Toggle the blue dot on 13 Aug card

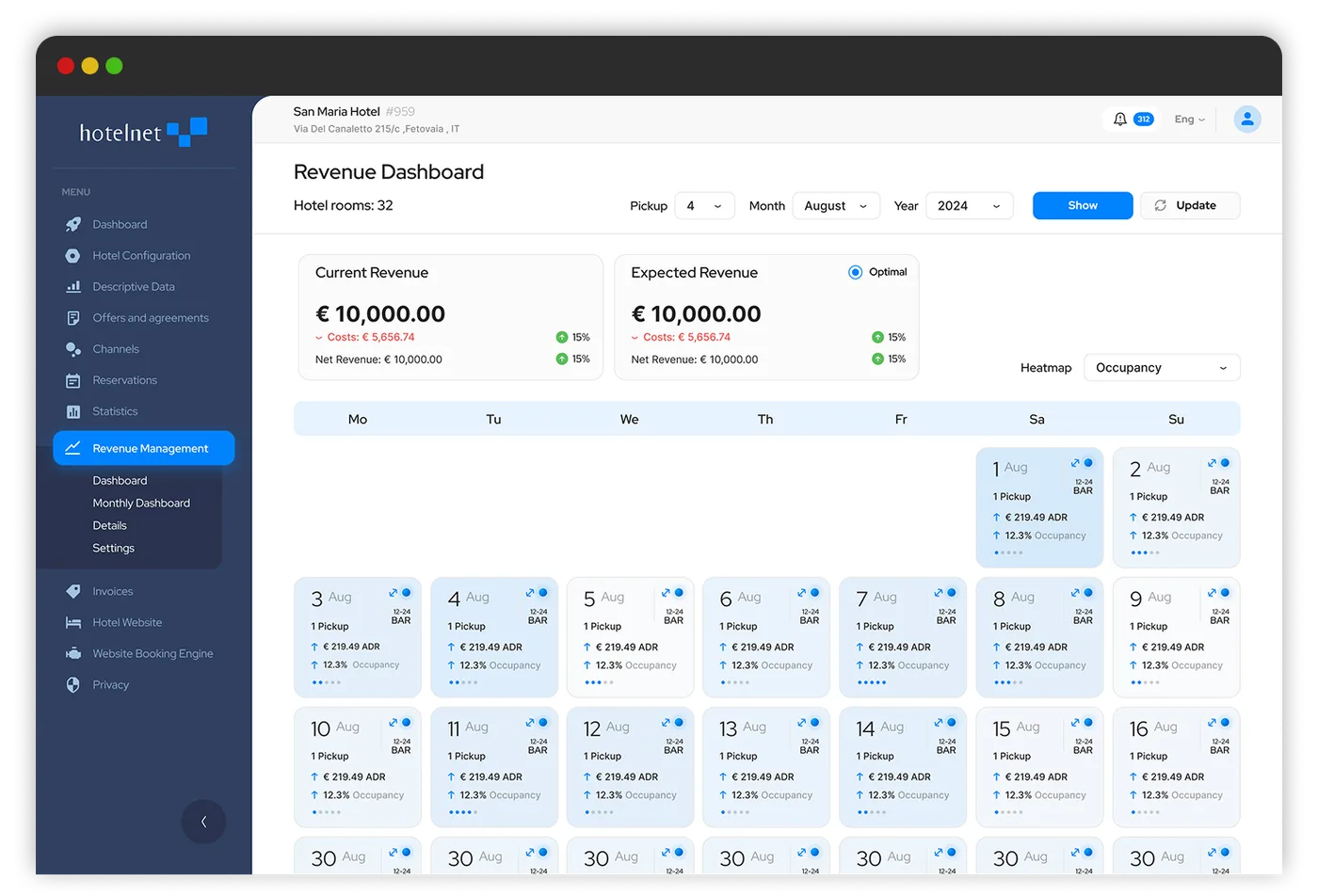[815, 723]
